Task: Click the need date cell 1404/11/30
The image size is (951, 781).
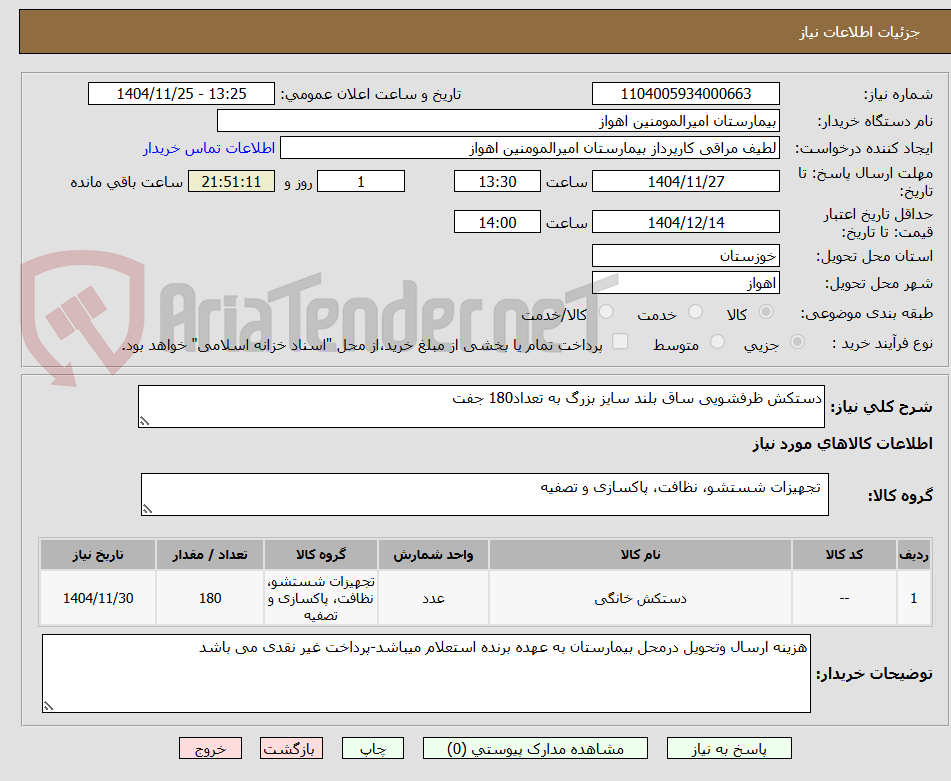Action: (98, 598)
